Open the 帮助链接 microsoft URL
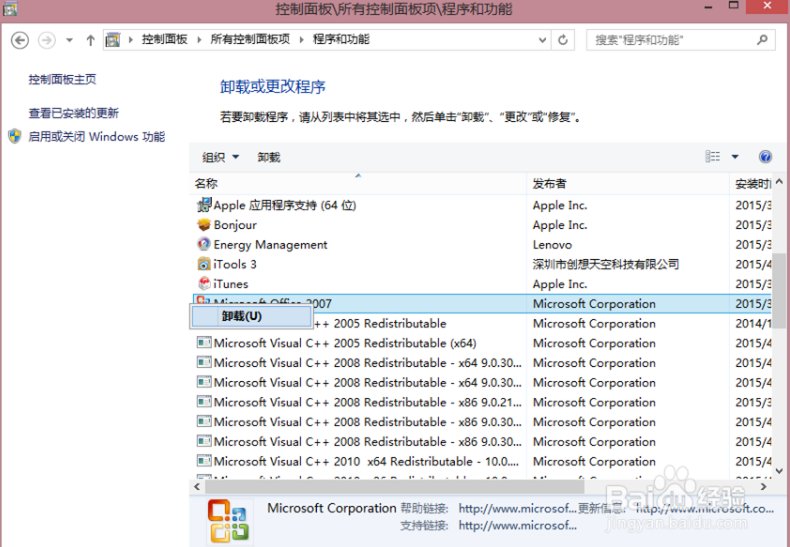Image resolution: width=790 pixels, height=547 pixels. point(517,508)
